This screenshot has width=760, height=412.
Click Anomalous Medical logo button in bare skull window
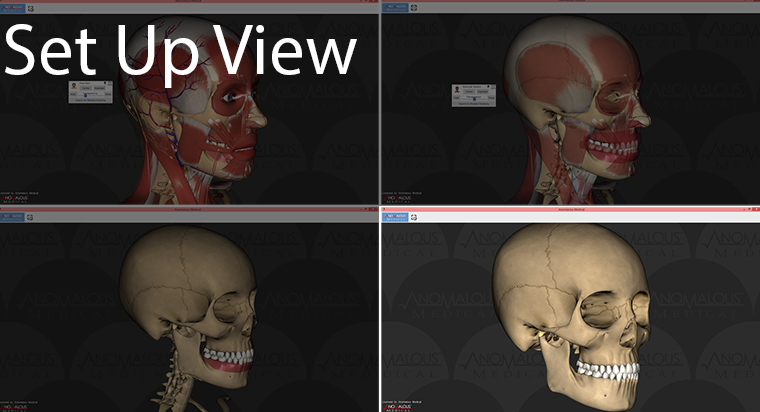coord(393,217)
